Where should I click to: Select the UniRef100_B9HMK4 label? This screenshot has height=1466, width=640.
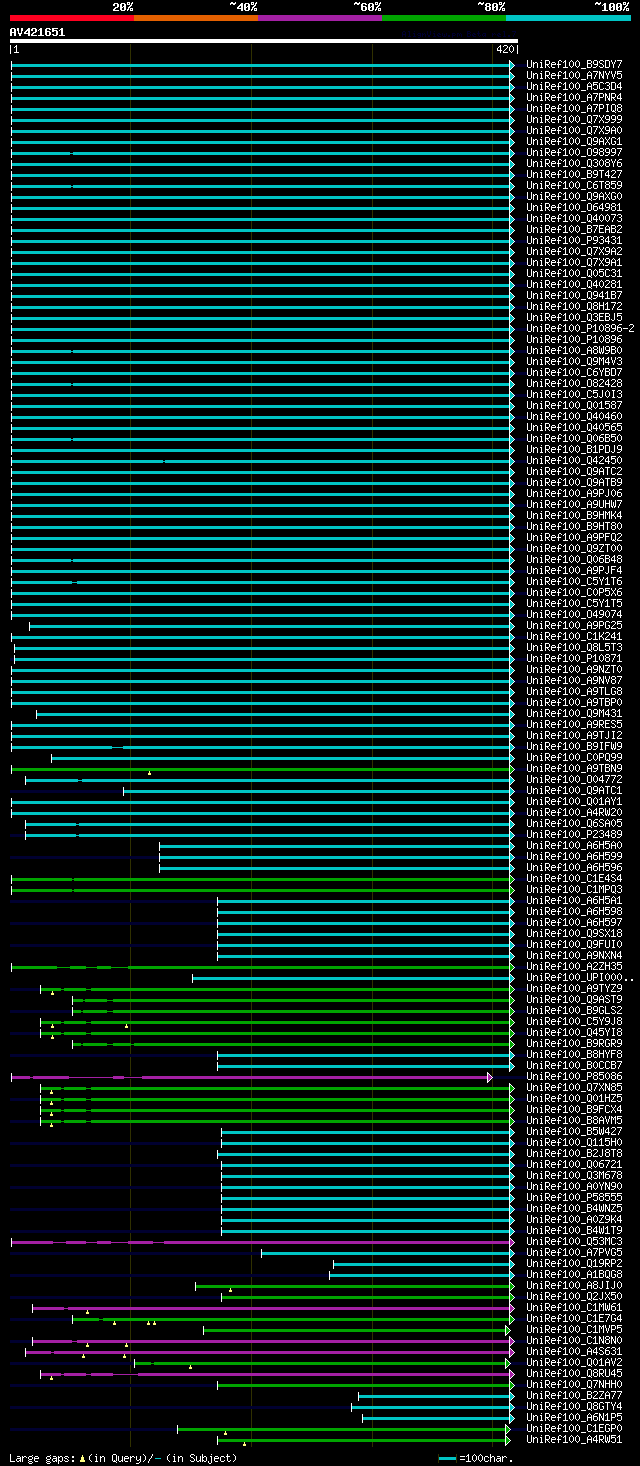(574, 515)
